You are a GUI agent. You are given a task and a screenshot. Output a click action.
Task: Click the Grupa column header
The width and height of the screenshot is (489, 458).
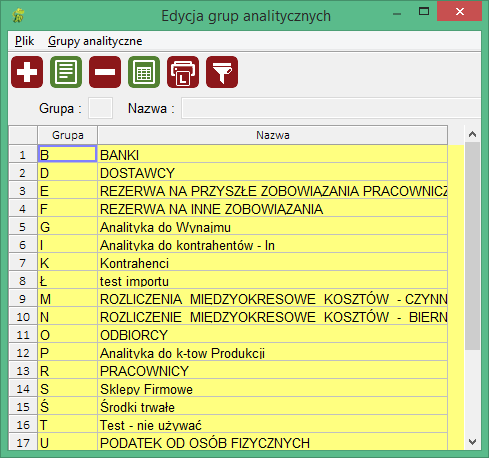68,135
